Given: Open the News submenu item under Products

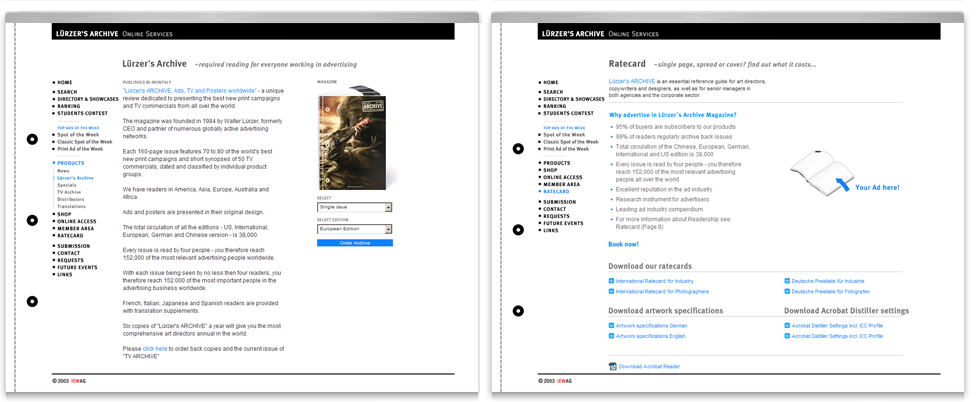Looking at the screenshot, I should pos(63,171).
